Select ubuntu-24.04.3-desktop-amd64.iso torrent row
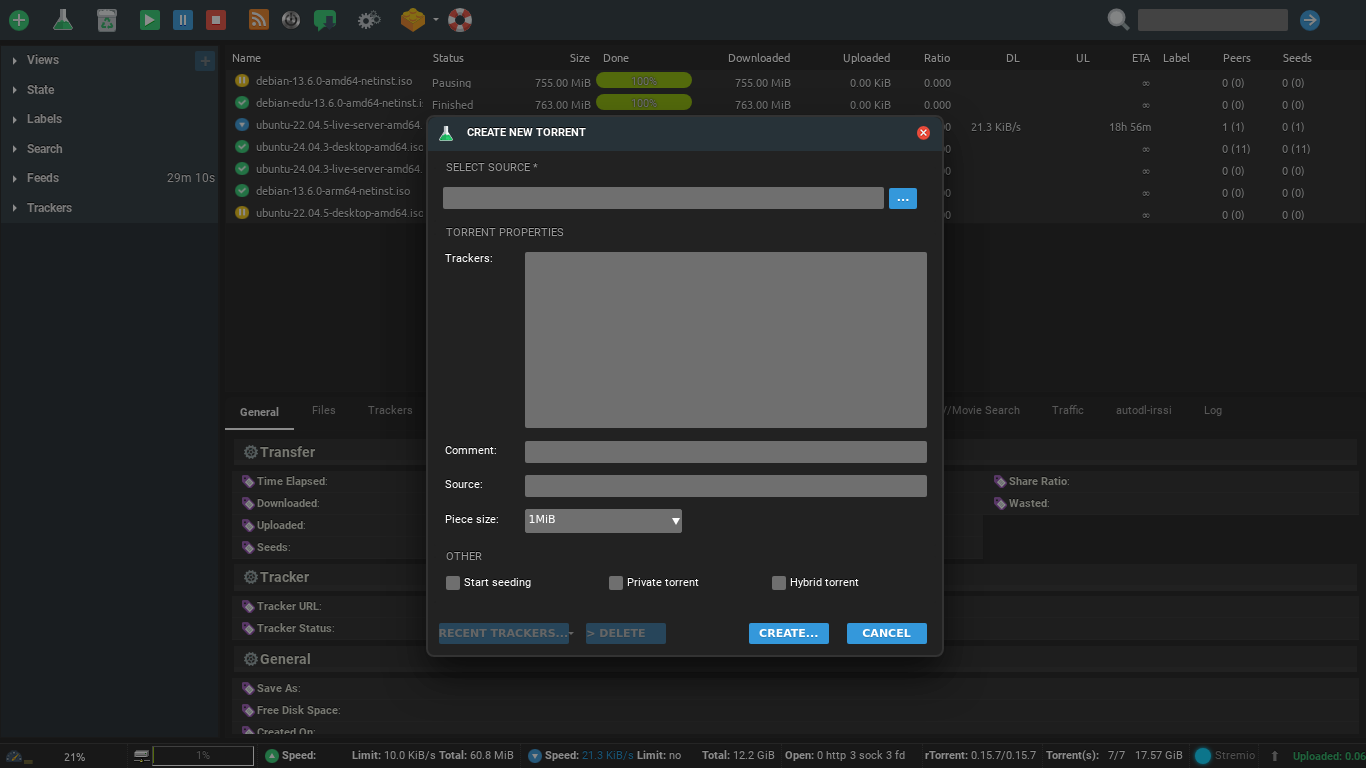The width and height of the screenshot is (1366, 768). pyautogui.click(x=339, y=147)
